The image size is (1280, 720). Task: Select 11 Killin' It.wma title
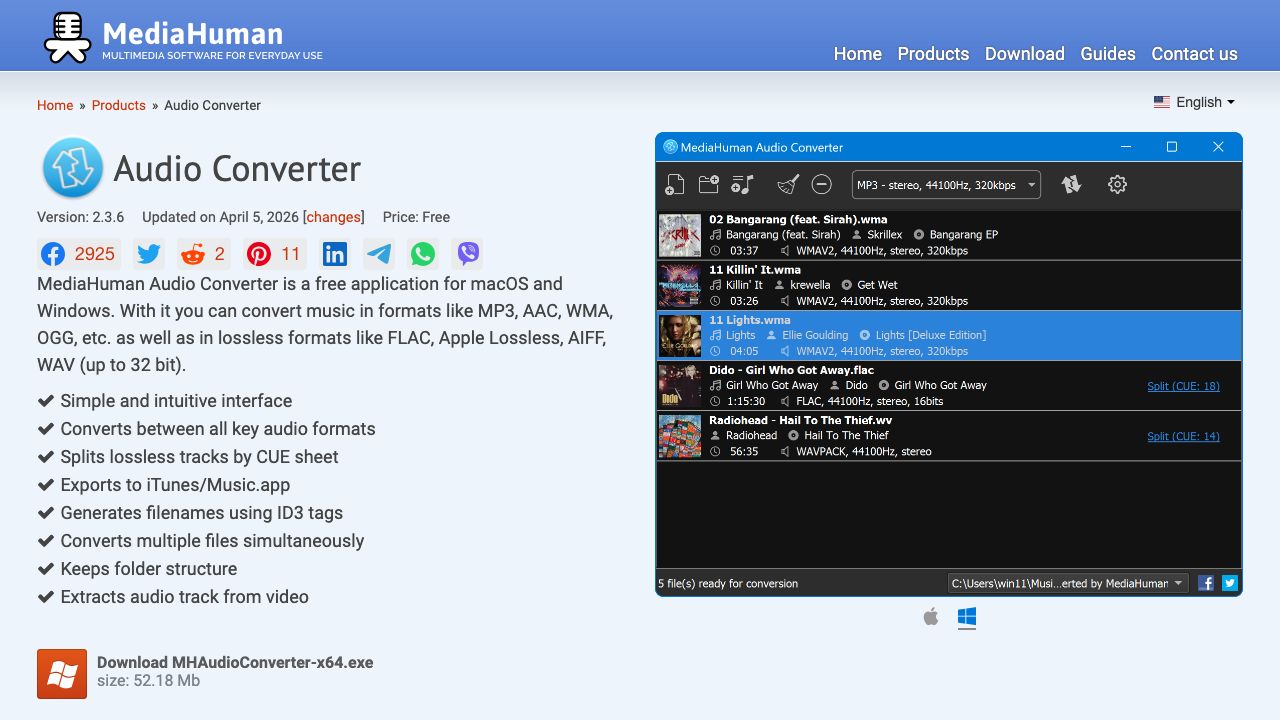pos(755,269)
